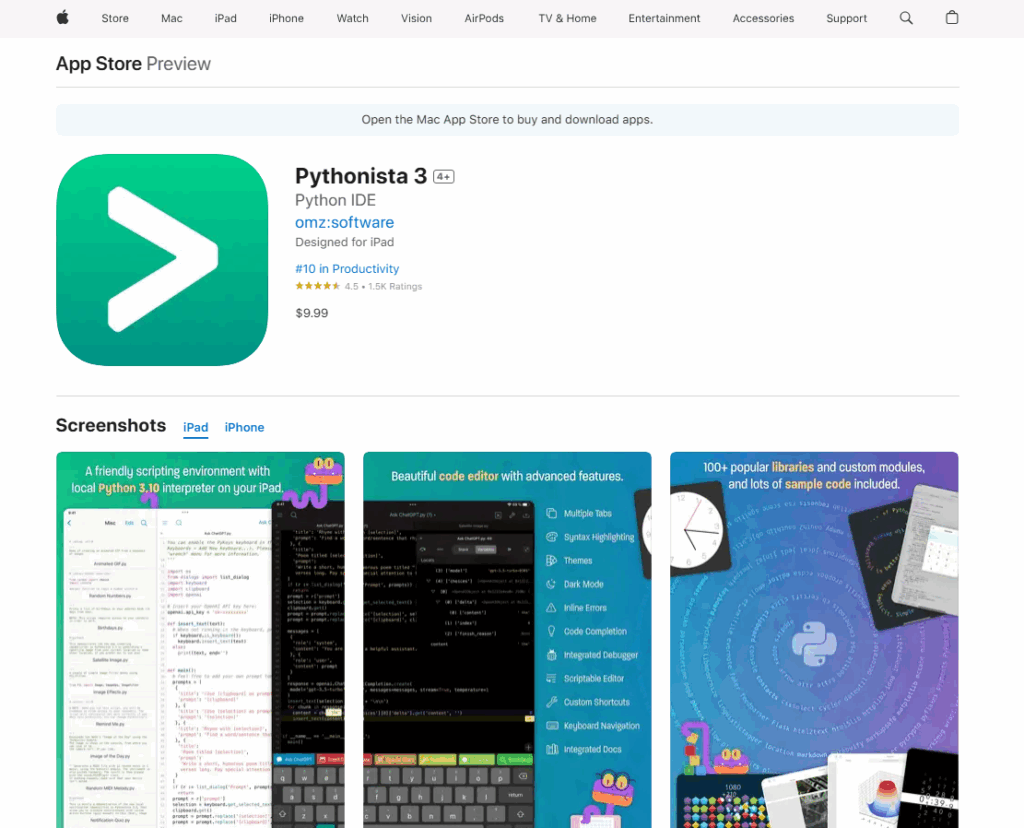Image resolution: width=1024 pixels, height=828 pixels.
Task: Open the code editor features screenshot
Action: pyautogui.click(x=507, y=640)
